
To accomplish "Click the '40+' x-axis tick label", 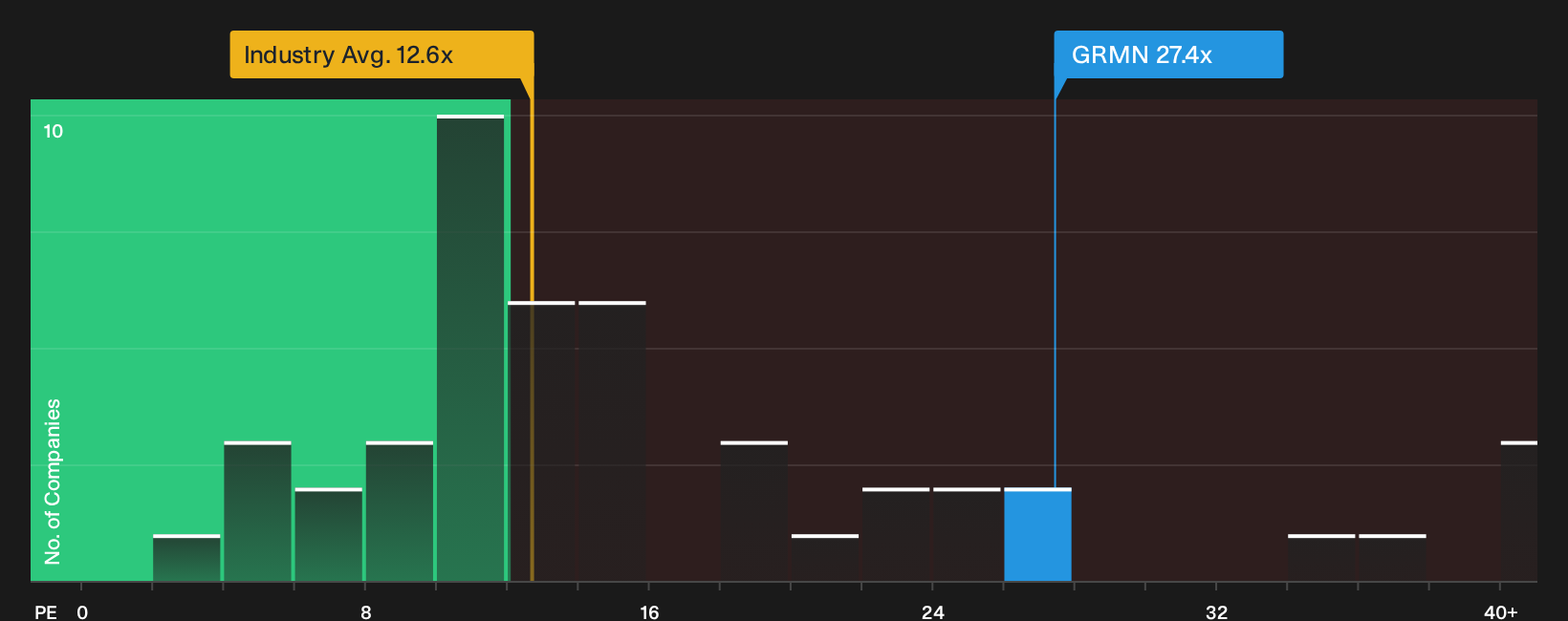I will point(1501,611).
